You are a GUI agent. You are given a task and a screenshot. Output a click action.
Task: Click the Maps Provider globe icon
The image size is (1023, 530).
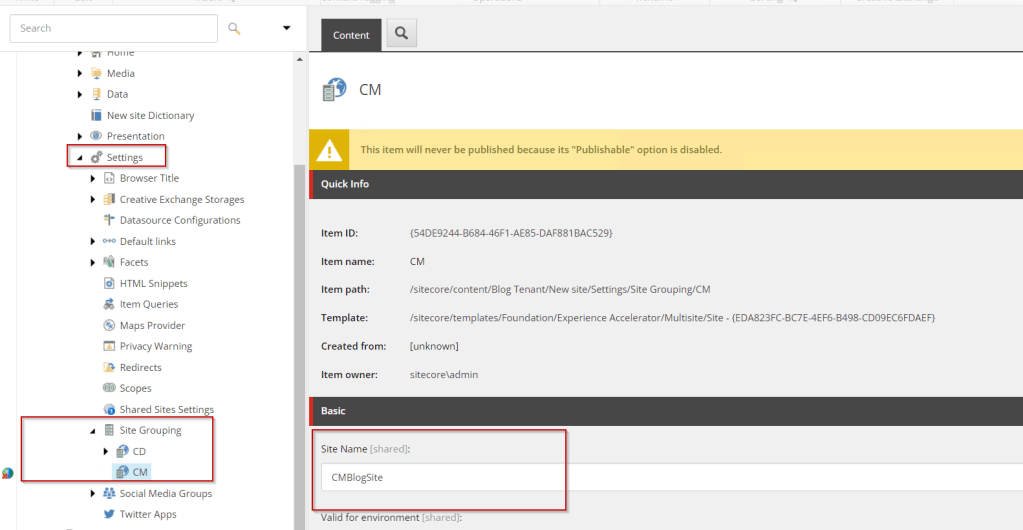point(109,325)
